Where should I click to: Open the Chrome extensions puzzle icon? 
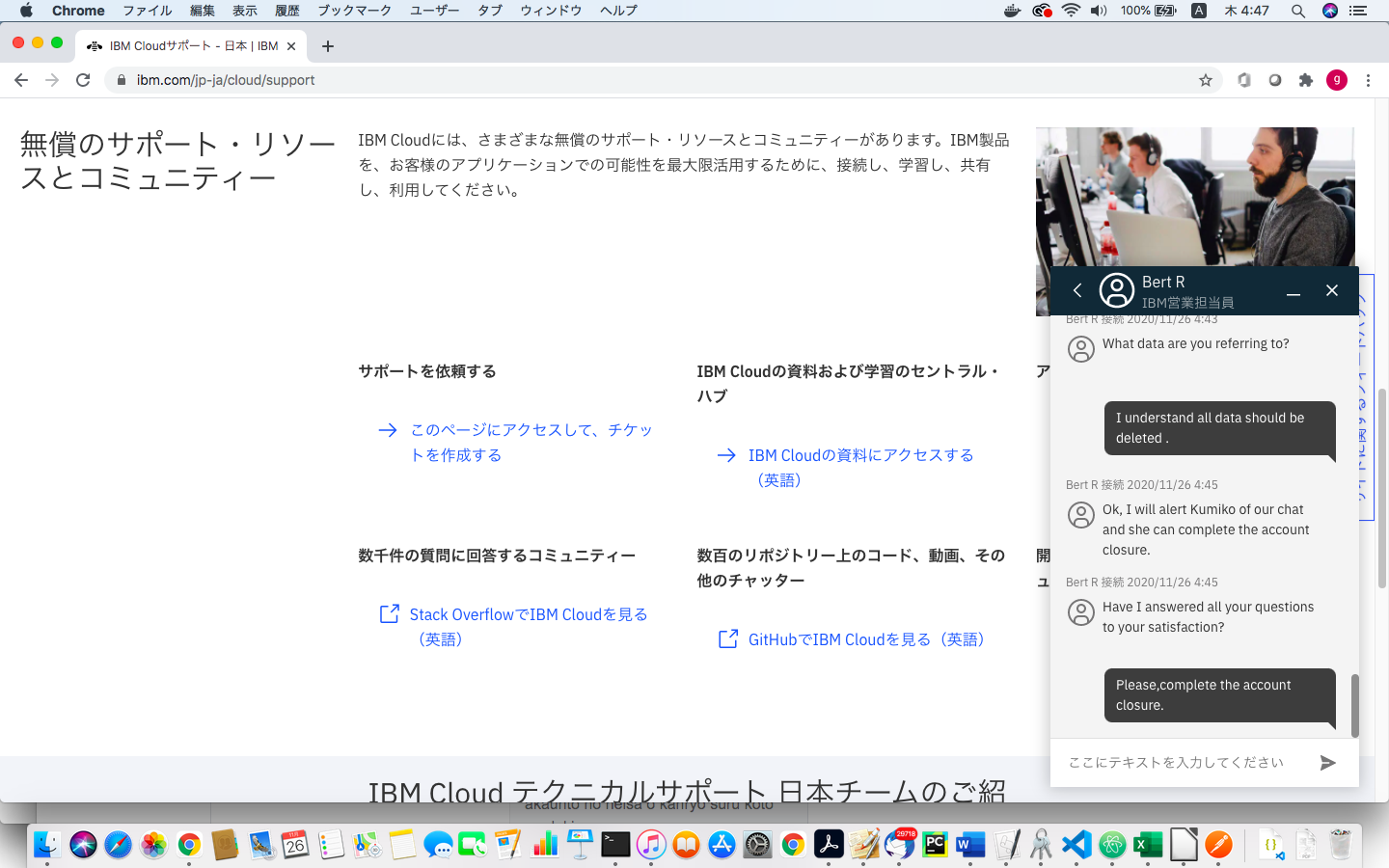[1306, 80]
